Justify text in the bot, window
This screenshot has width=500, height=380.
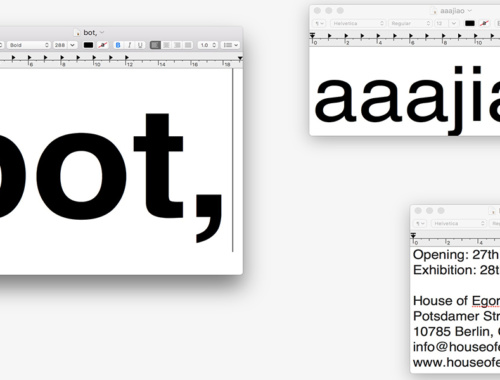(188, 45)
